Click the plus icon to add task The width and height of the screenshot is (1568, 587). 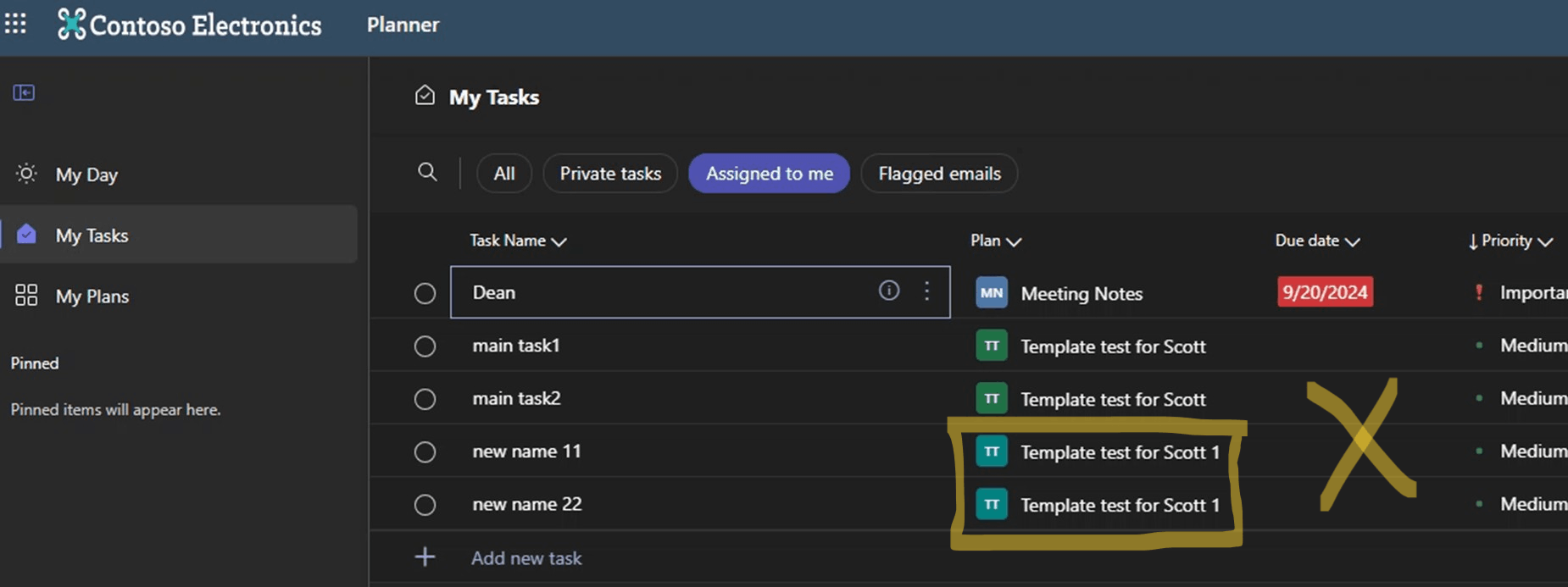[x=425, y=557]
